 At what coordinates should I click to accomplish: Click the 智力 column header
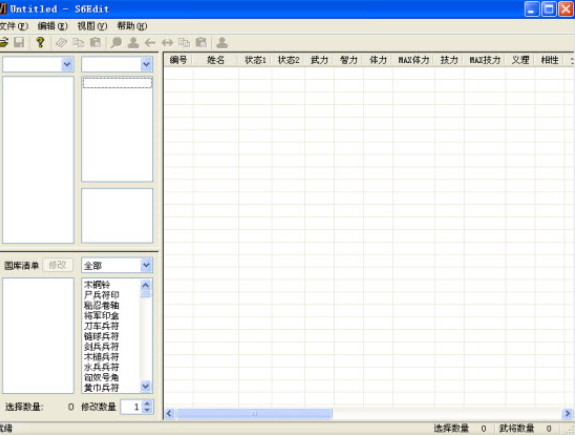tap(349, 60)
